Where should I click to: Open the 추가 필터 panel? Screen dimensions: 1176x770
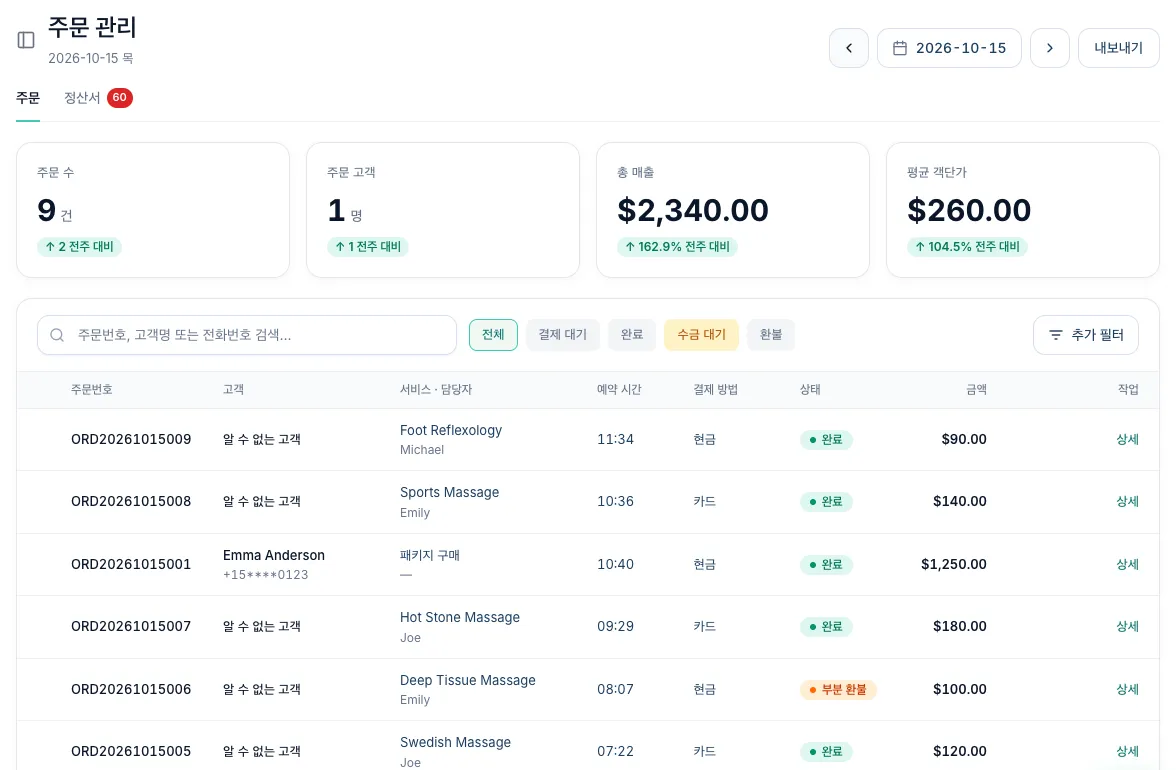(x=1085, y=335)
